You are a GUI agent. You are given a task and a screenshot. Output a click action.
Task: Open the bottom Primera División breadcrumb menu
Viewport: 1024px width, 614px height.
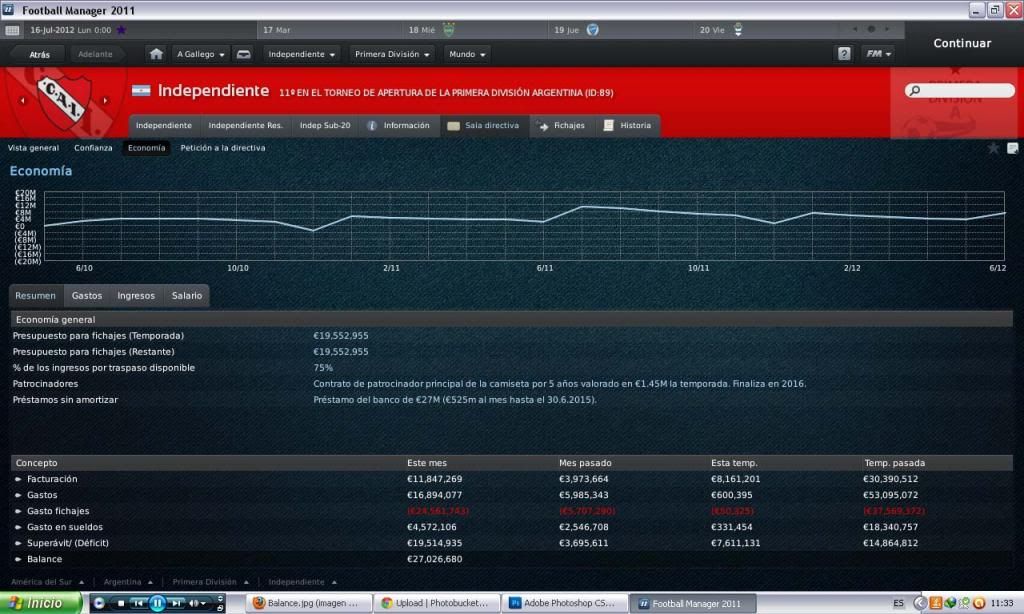click(210, 581)
